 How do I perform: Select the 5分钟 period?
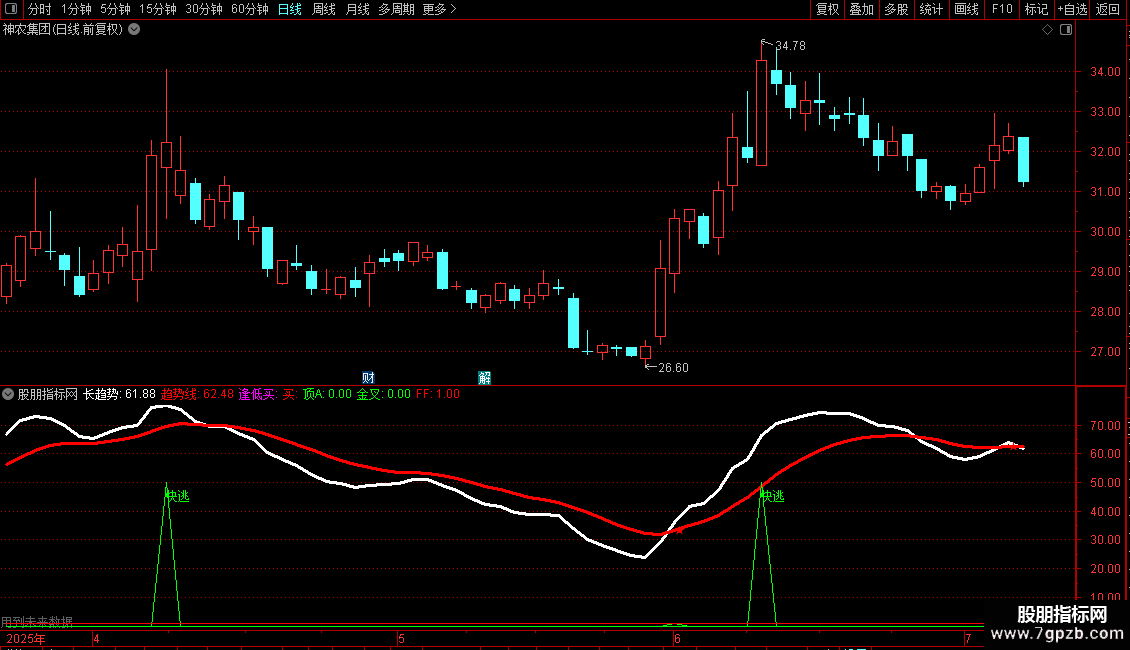pos(115,9)
